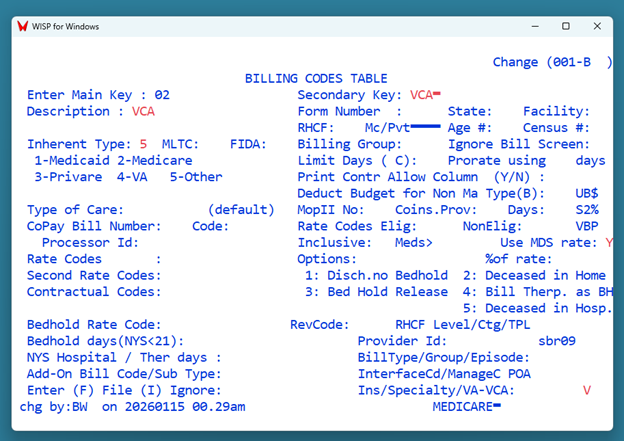Click the Enter (F) File (I) Ignore prompt
This screenshot has width=624, height=441.
click(x=124, y=390)
